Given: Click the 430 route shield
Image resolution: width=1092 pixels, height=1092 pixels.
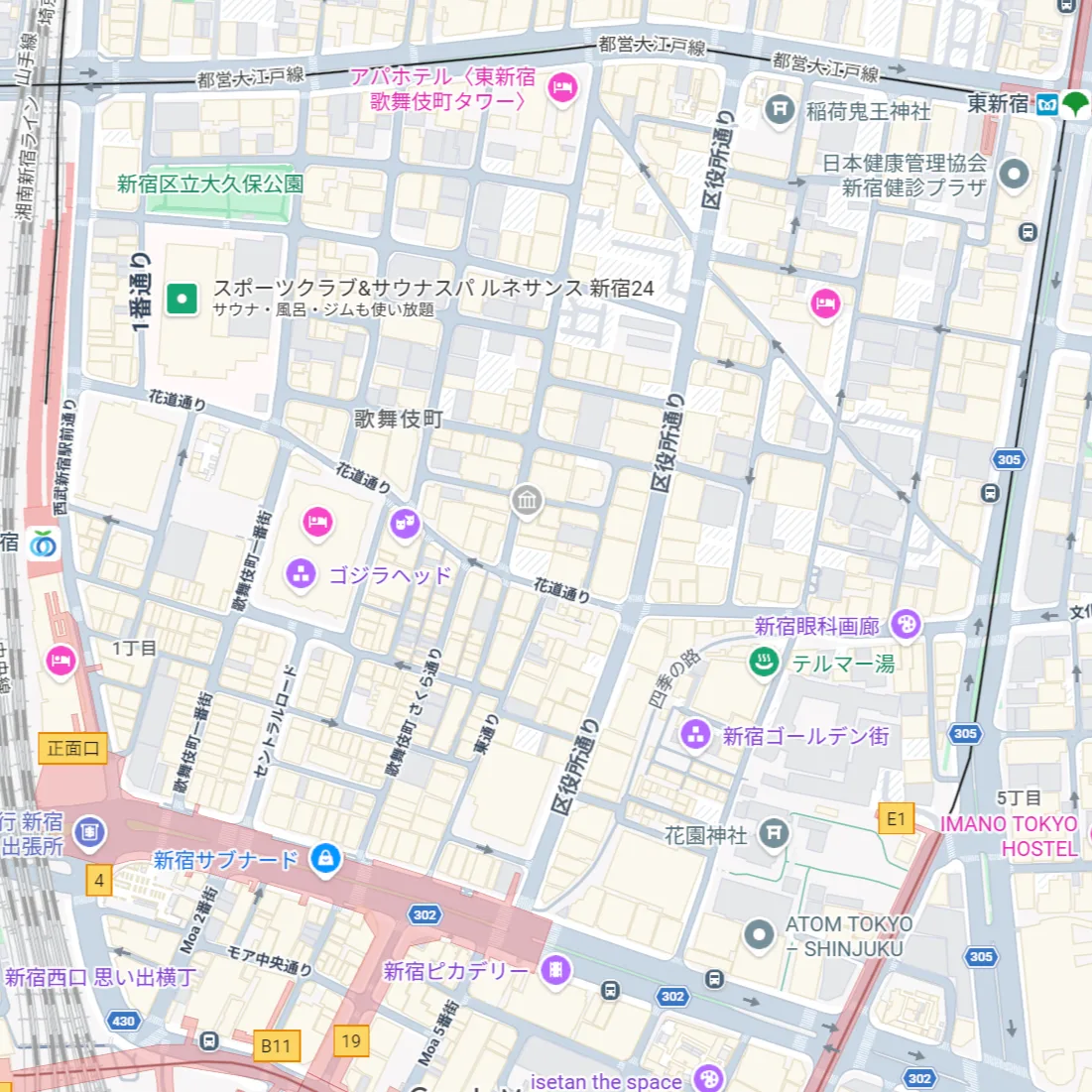Looking at the screenshot, I should tap(123, 1021).
